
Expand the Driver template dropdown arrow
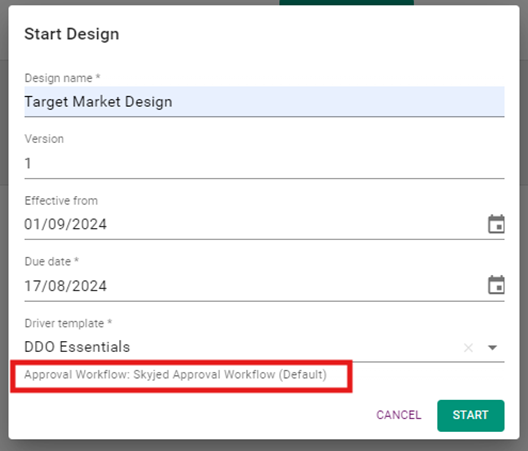(492, 348)
